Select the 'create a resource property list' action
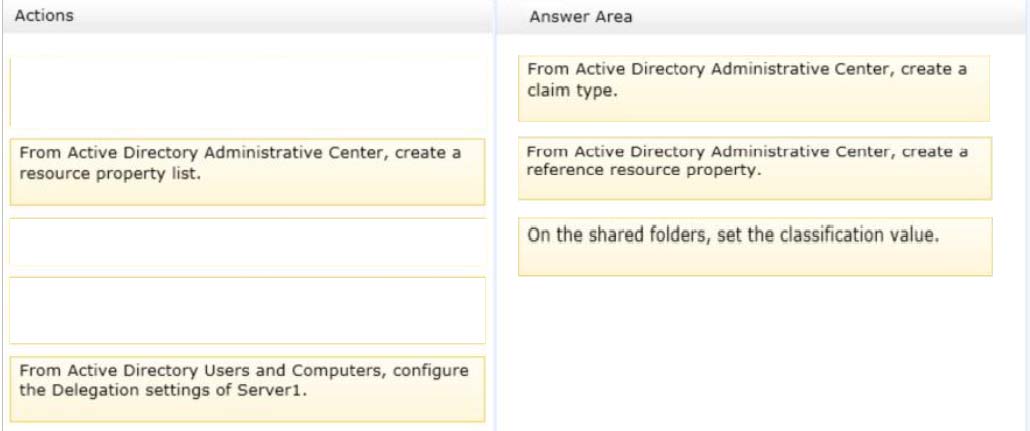The width and height of the screenshot is (1030, 431). 248,171
